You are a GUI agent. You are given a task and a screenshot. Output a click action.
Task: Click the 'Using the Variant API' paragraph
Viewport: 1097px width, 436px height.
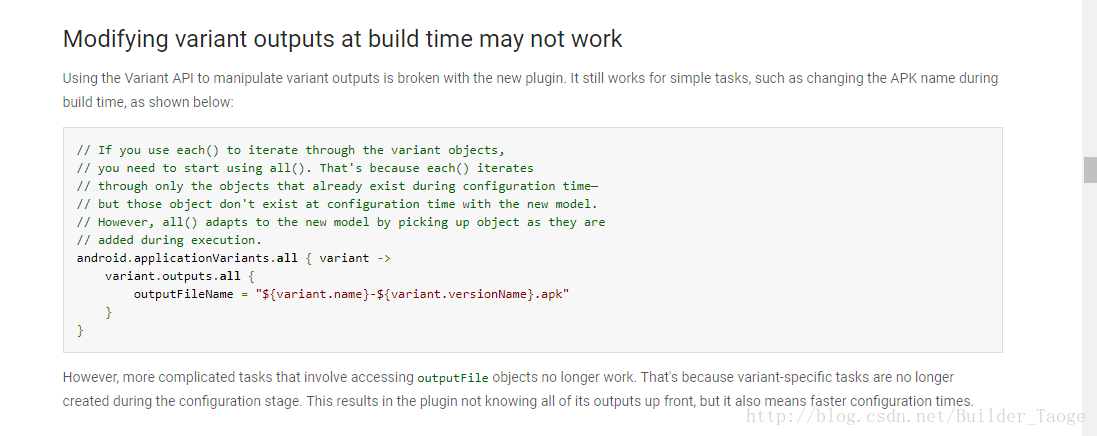[530, 90]
